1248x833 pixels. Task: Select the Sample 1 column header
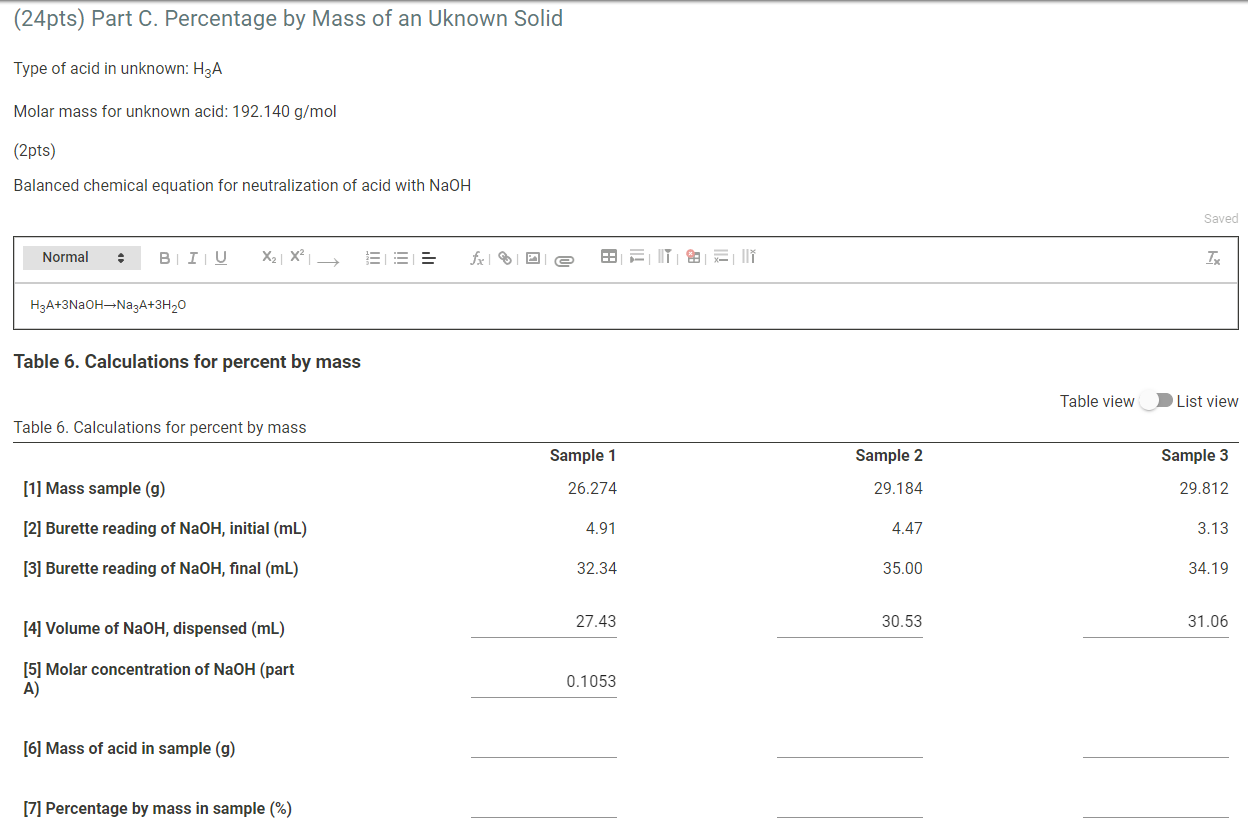click(583, 455)
